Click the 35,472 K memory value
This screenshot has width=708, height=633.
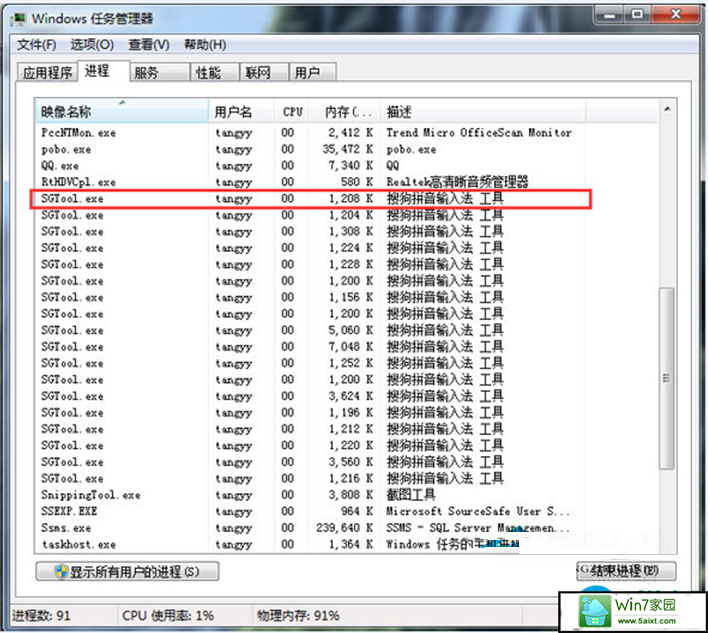tap(348, 149)
